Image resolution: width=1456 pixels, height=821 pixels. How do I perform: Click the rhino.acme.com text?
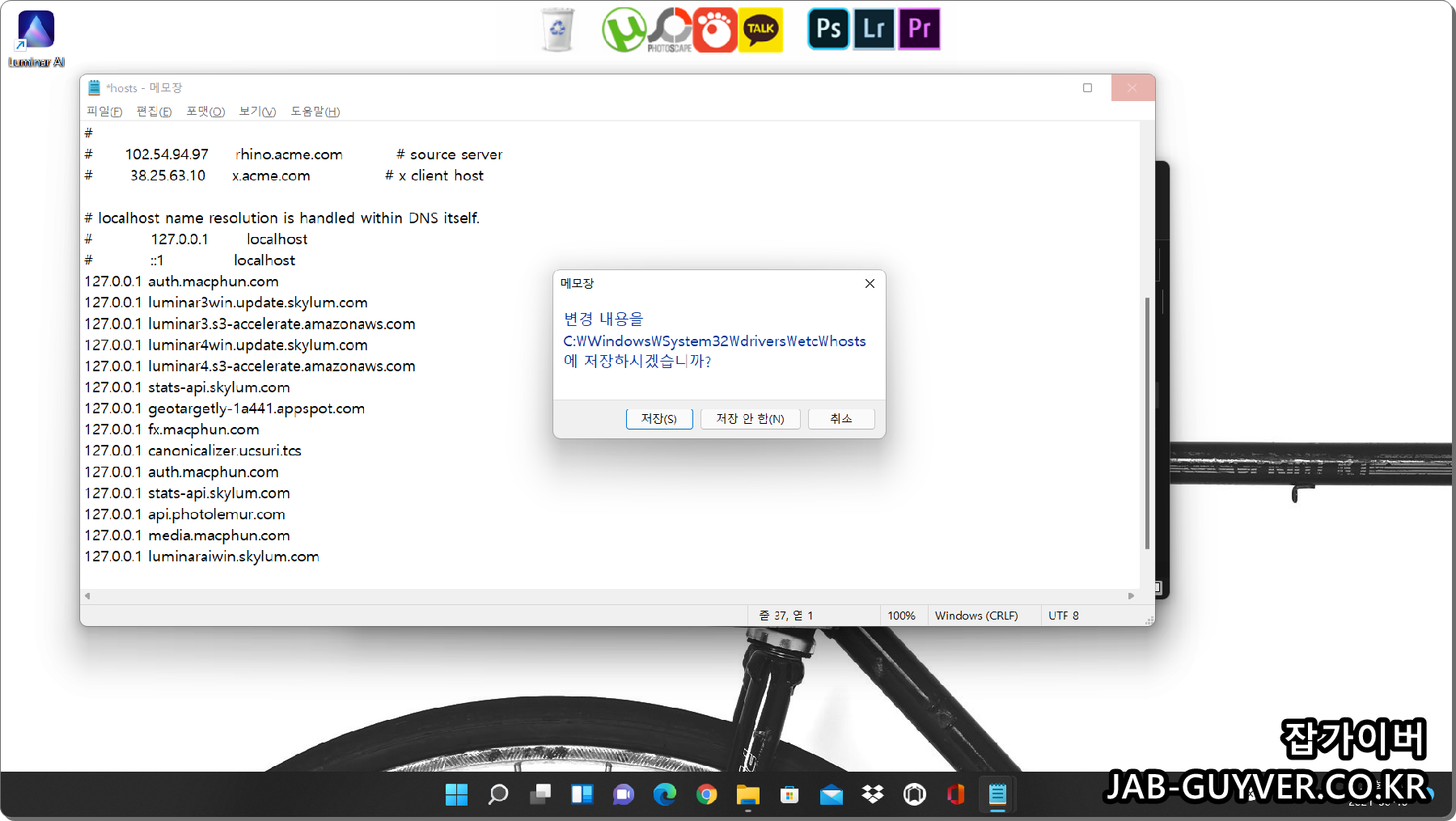click(x=289, y=154)
